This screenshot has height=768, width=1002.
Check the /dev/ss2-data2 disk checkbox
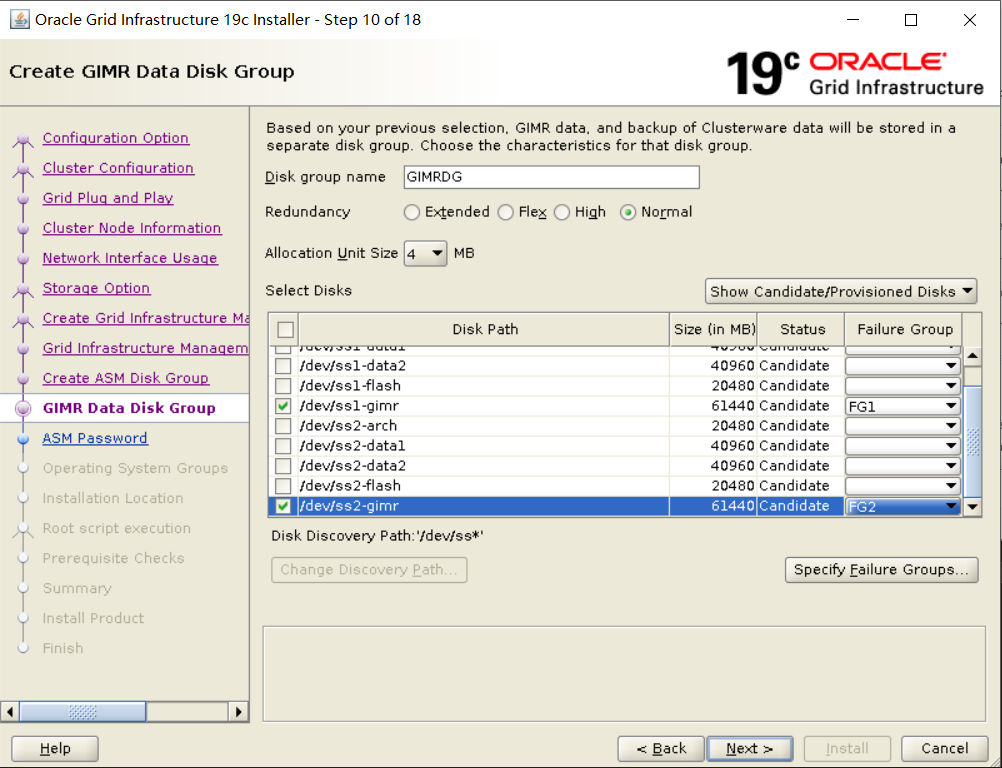(282, 466)
